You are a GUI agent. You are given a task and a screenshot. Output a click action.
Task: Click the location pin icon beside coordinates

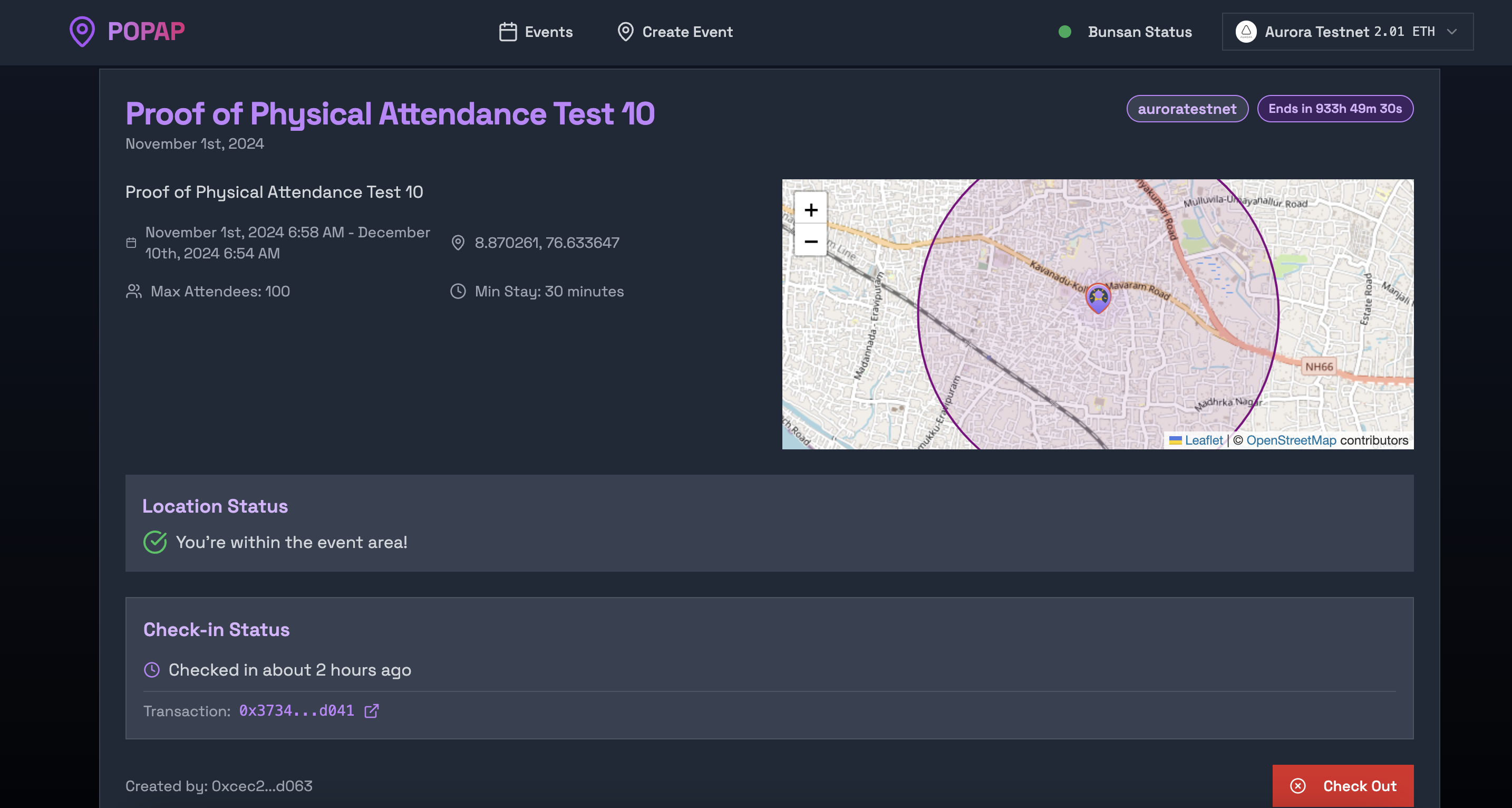pos(458,243)
